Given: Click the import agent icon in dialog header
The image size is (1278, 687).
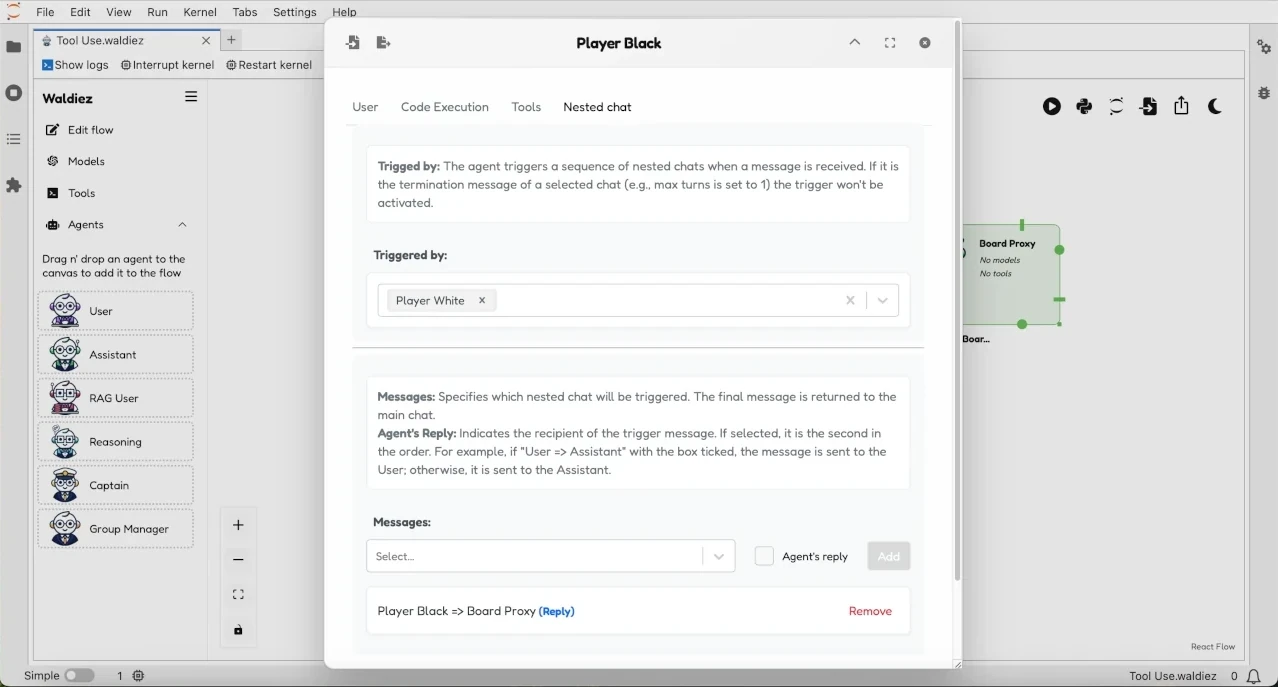Looking at the screenshot, I should 352,43.
